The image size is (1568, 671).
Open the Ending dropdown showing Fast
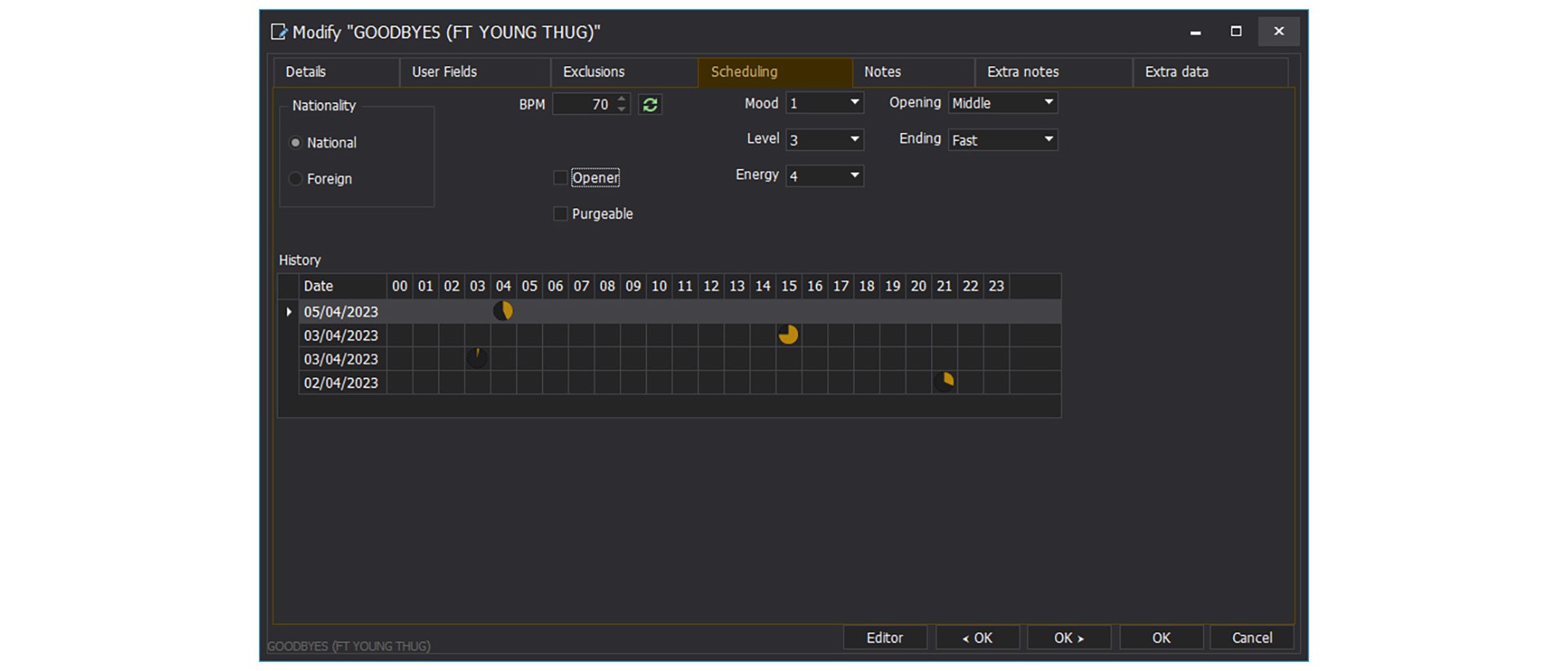1048,140
